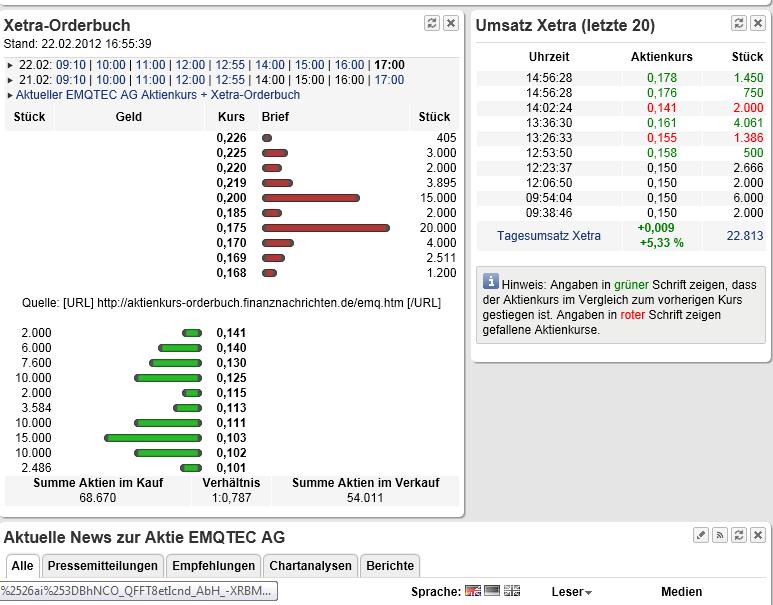
Task: Open the 10:00 snapshot for 22.02
Action: (110, 65)
